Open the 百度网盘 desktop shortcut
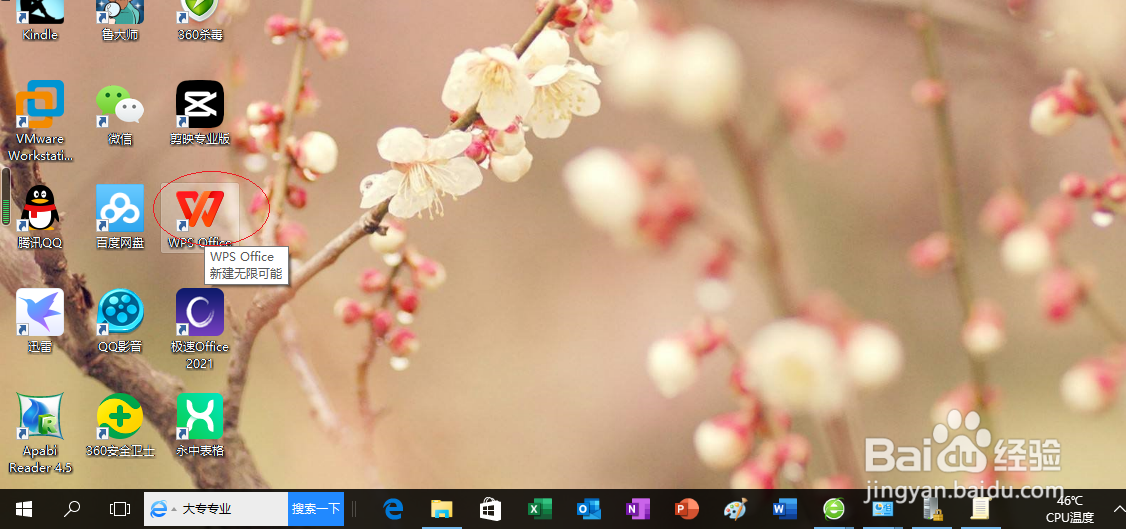 click(x=120, y=217)
